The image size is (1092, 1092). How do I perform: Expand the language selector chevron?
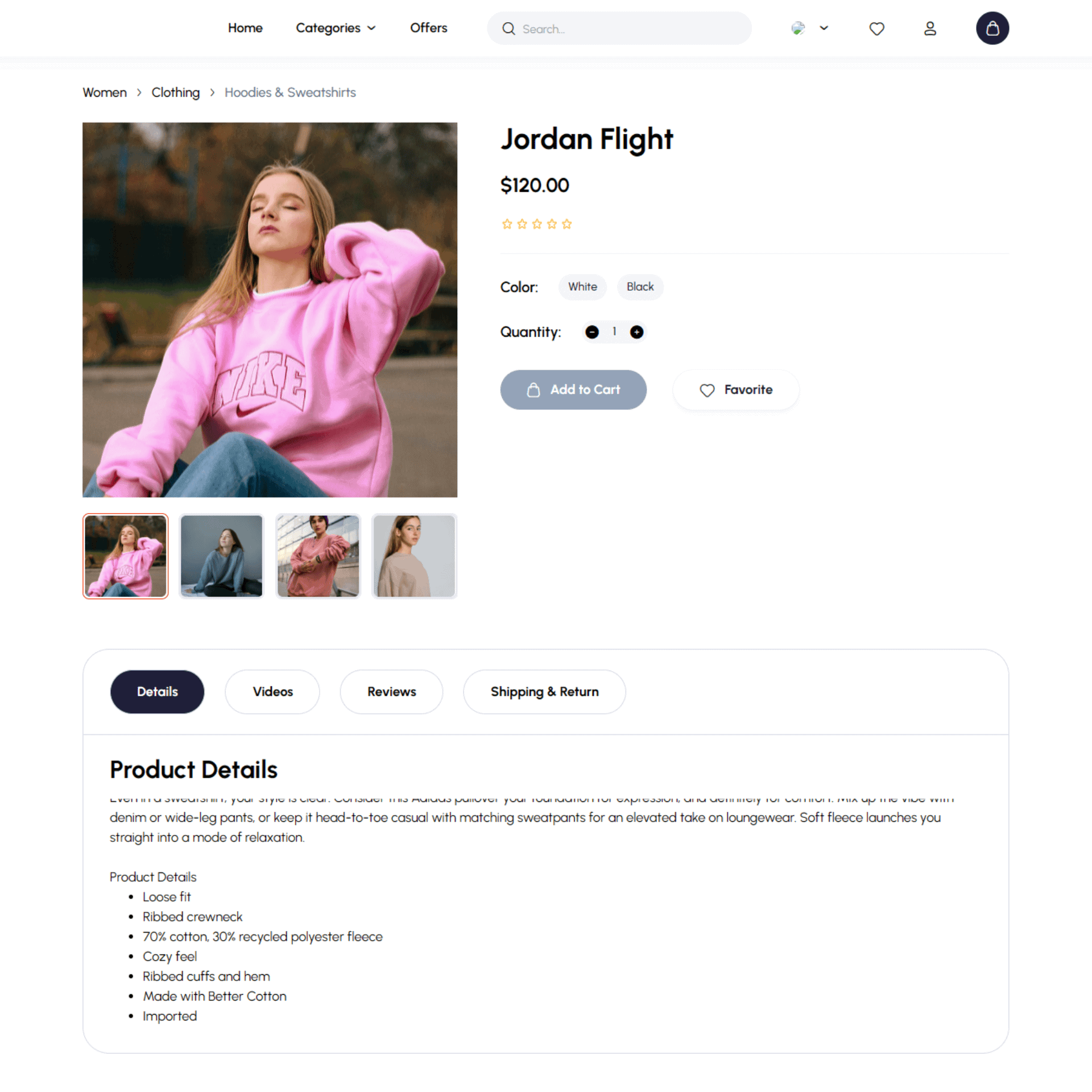824,28
